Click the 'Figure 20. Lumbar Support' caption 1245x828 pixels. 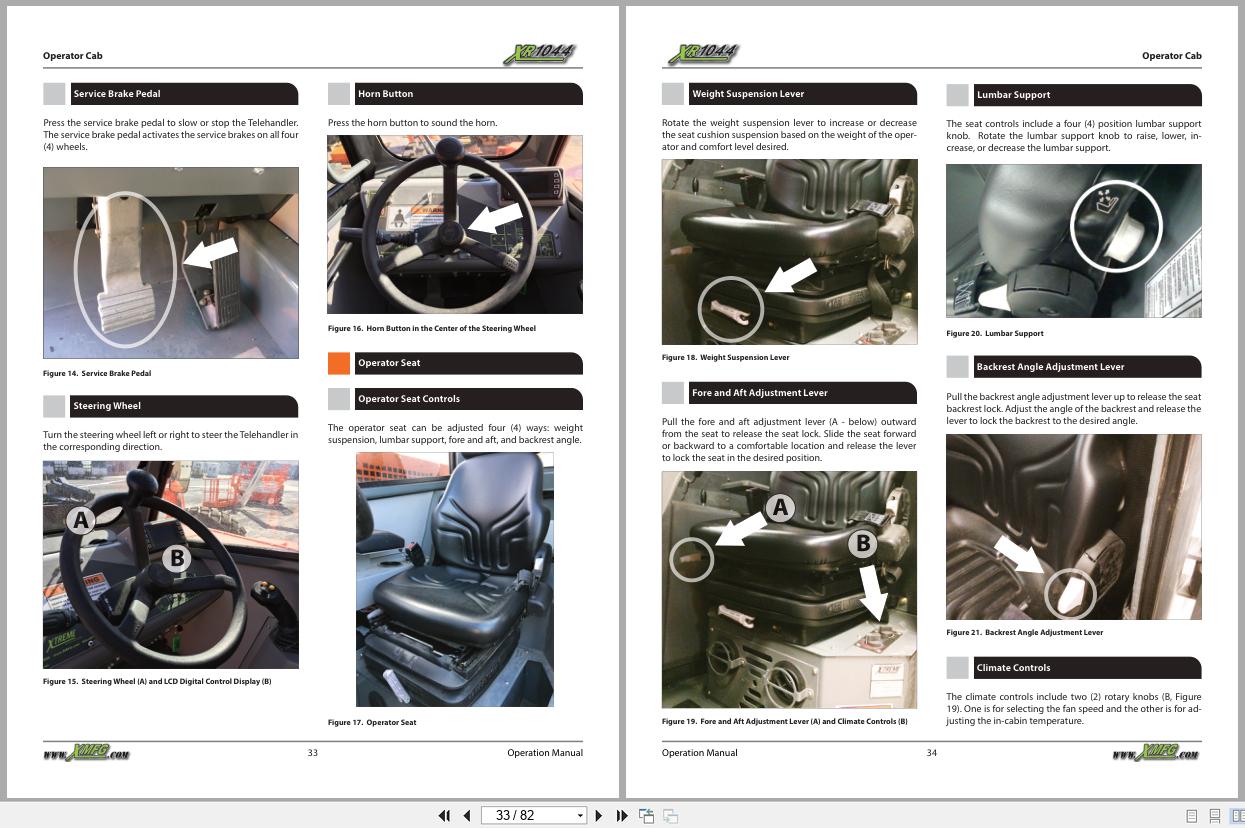pos(995,334)
